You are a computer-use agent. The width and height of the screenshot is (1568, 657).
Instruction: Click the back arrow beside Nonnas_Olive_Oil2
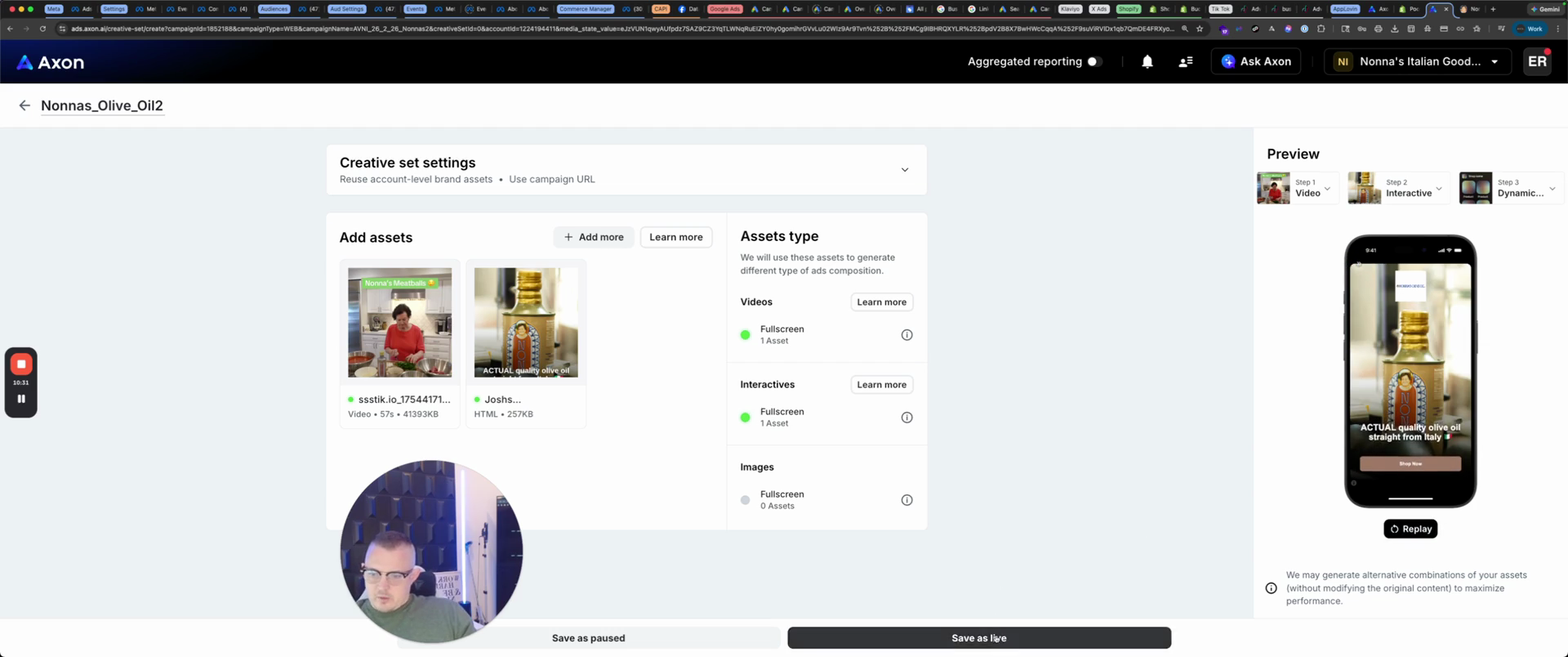pyautogui.click(x=24, y=105)
